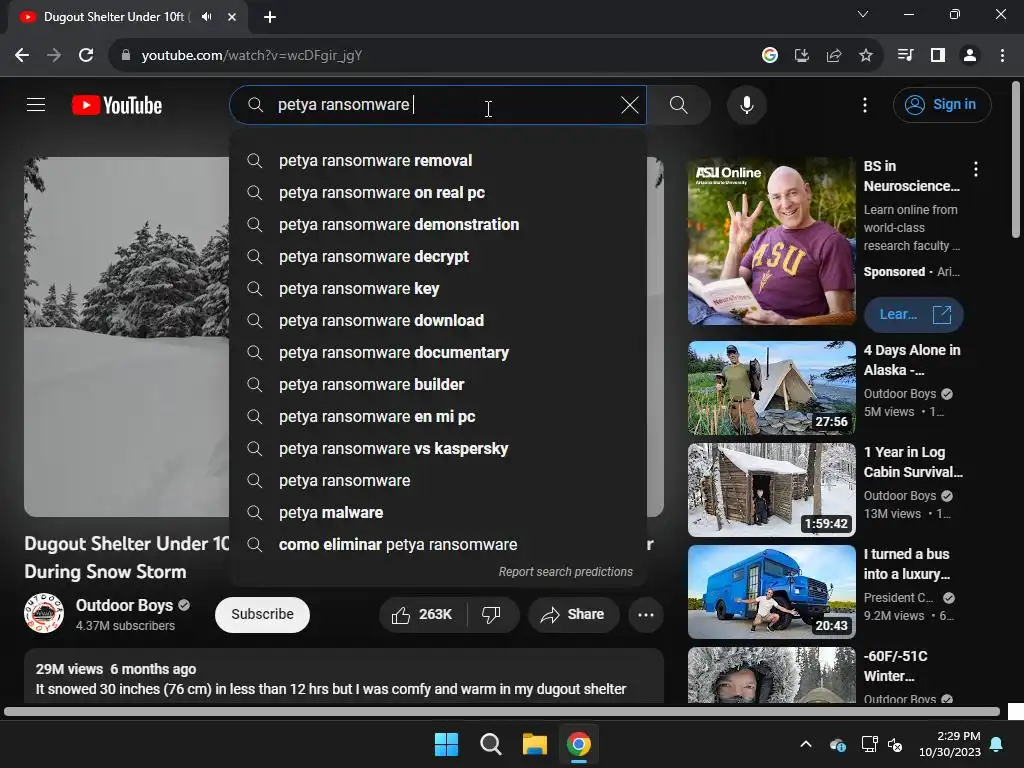Select suggestion petya ransomware on real pc
The image size is (1024, 768).
(438, 193)
